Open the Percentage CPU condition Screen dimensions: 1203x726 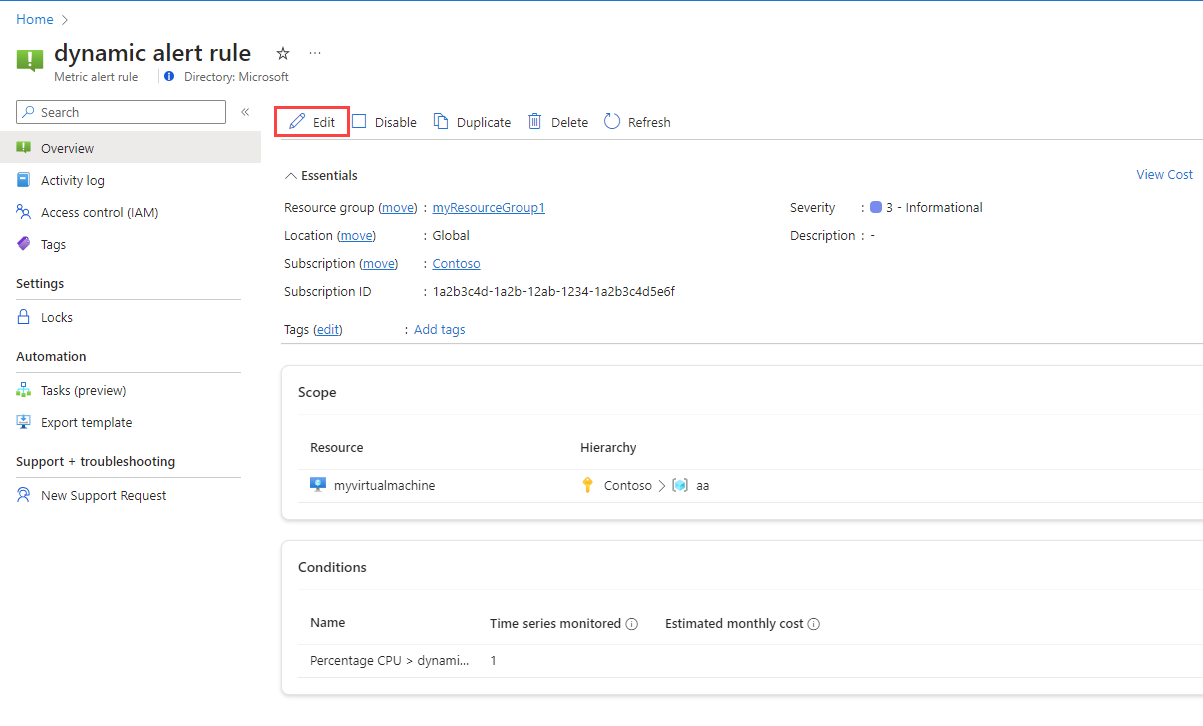pyautogui.click(x=388, y=660)
